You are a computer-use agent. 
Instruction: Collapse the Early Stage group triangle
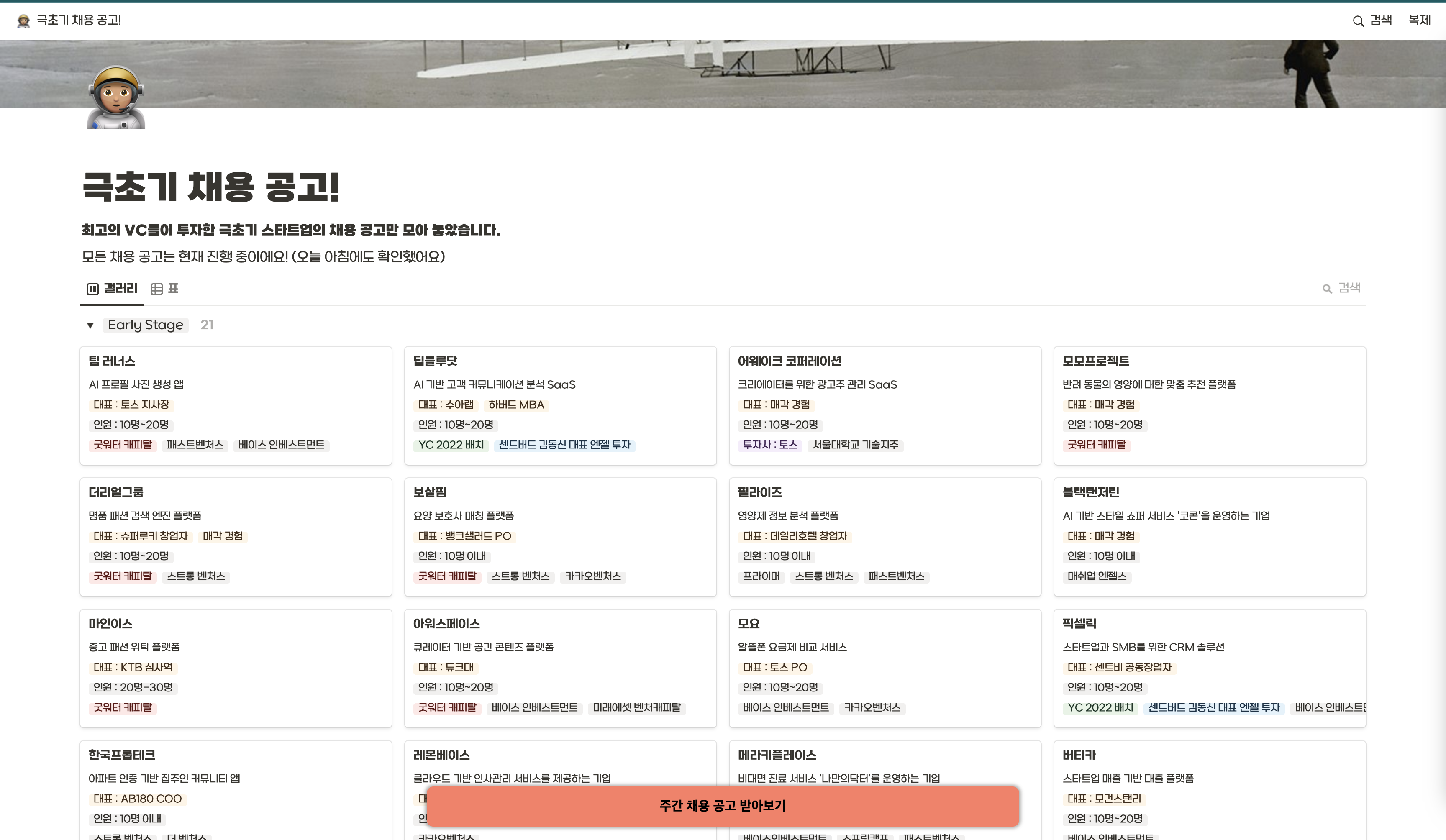click(x=90, y=325)
